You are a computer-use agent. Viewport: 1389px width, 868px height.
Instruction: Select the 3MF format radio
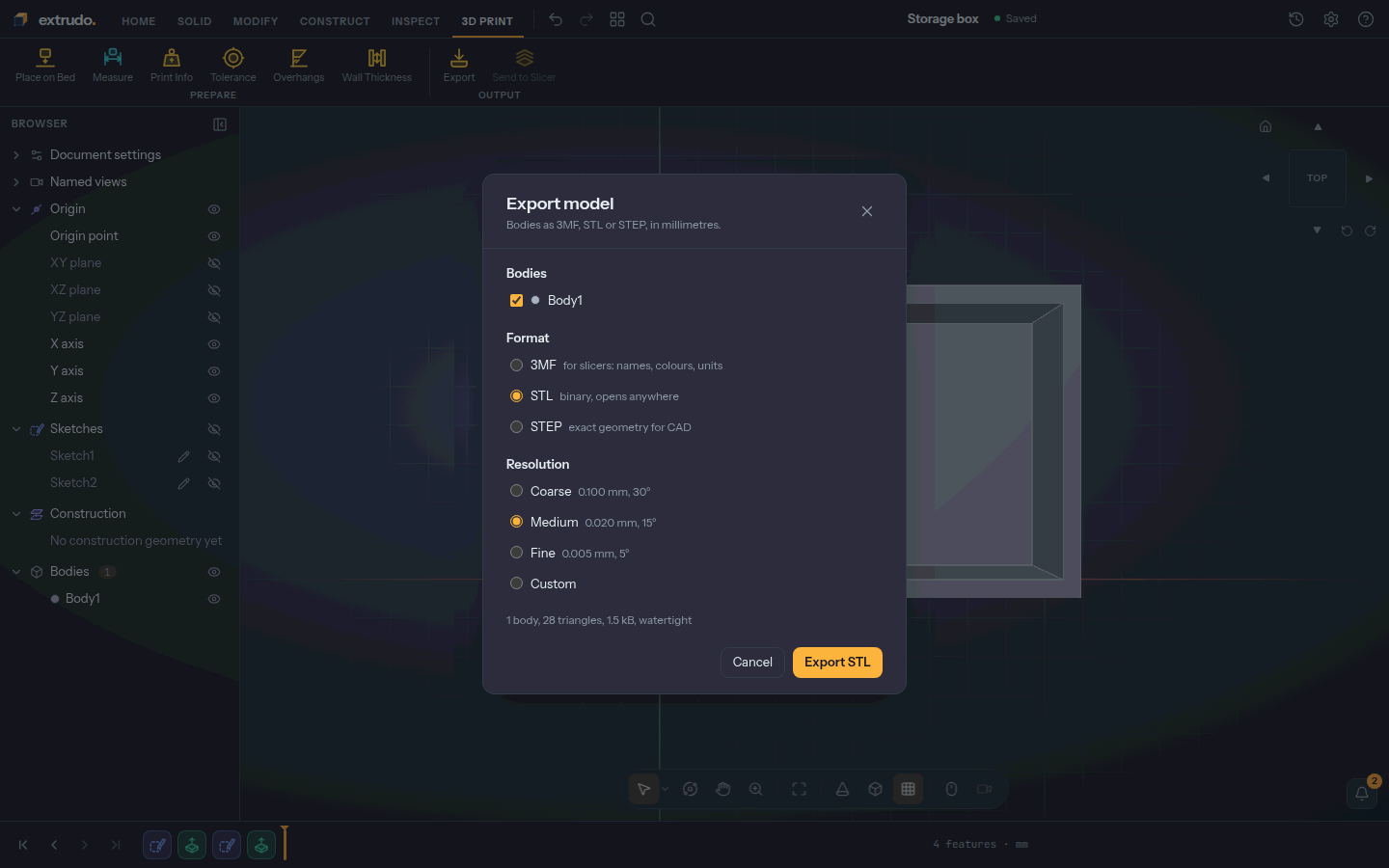click(x=517, y=366)
